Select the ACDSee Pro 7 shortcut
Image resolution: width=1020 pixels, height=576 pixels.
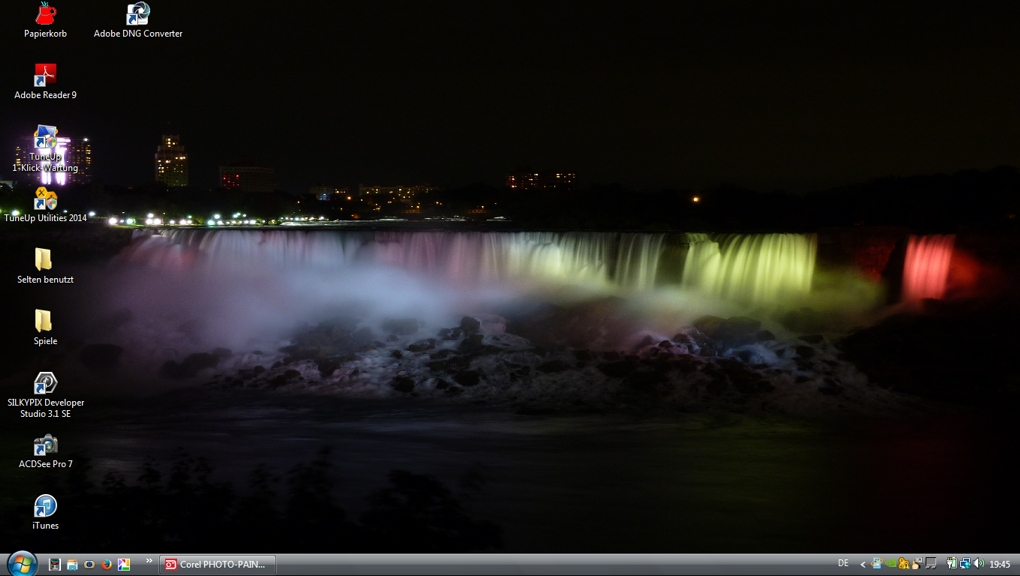coord(46,450)
